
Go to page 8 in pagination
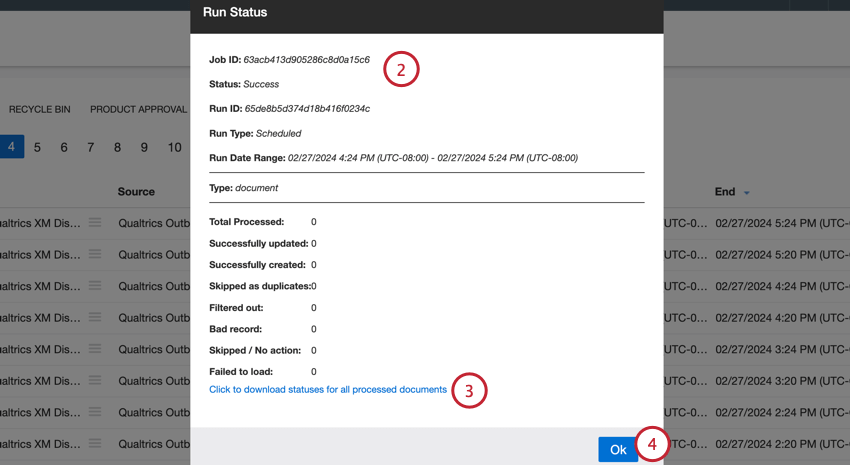117,147
